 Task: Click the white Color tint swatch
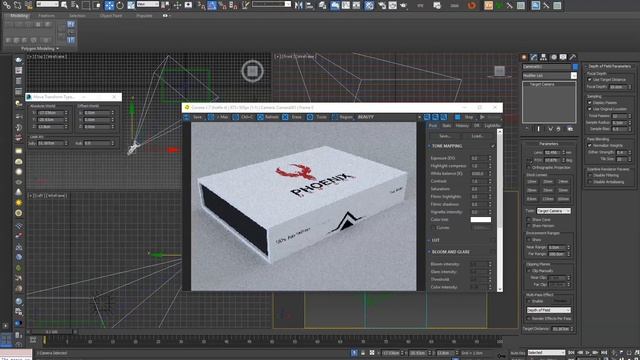[x=481, y=220]
